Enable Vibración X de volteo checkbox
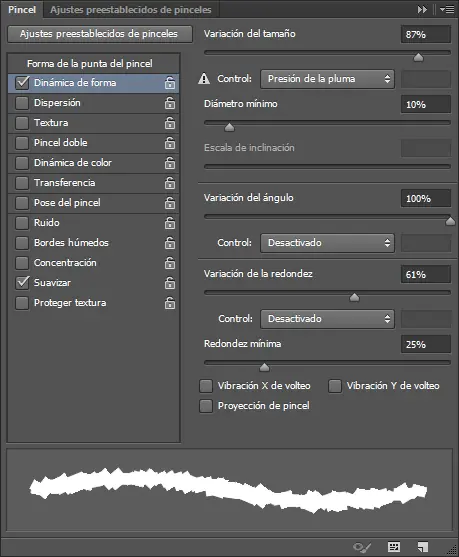This screenshot has height=557, width=459. (206, 386)
